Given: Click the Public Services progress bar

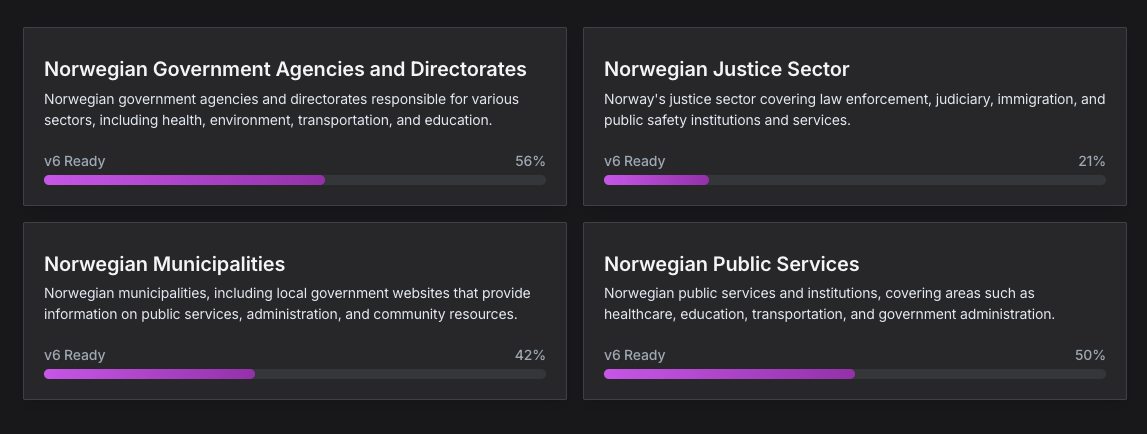Looking at the screenshot, I should [855, 374].
